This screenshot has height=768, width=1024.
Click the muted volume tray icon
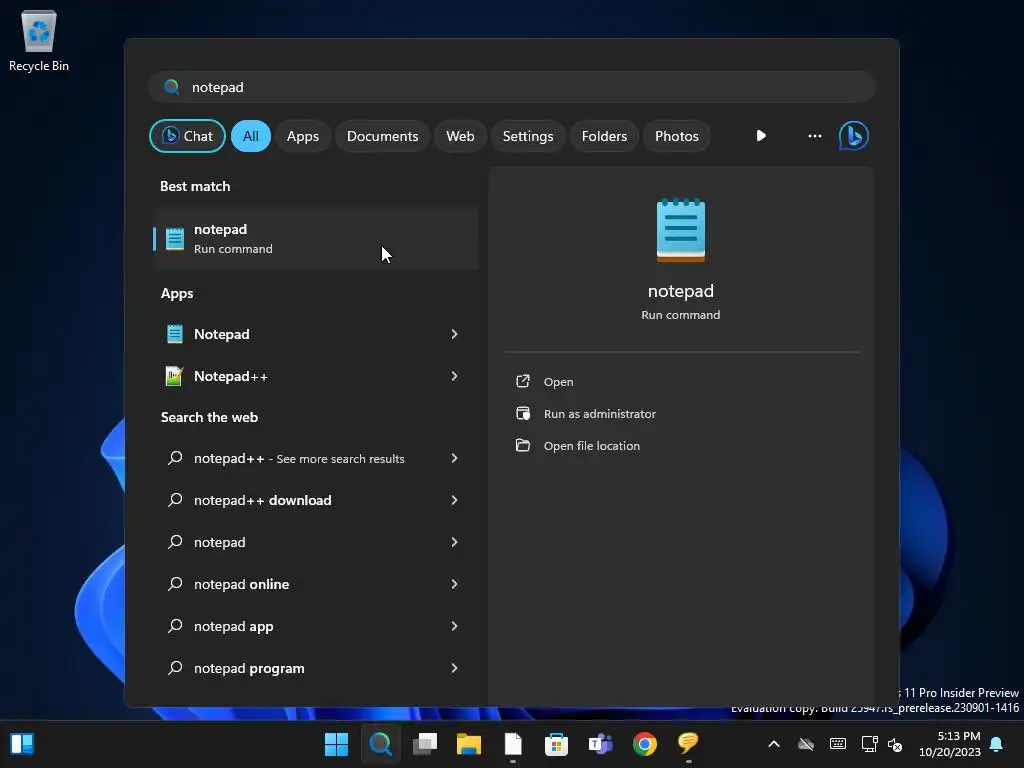click(x=895, y=744)
